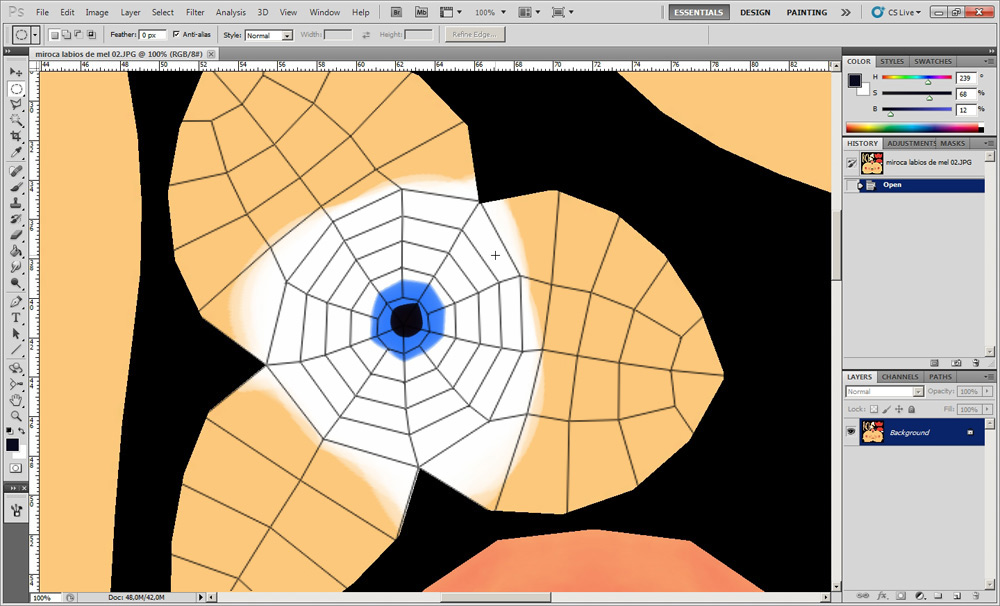Create a new layer in the Layers panel
This screenshot has width=1000, height=606.
tap(958, 595)
